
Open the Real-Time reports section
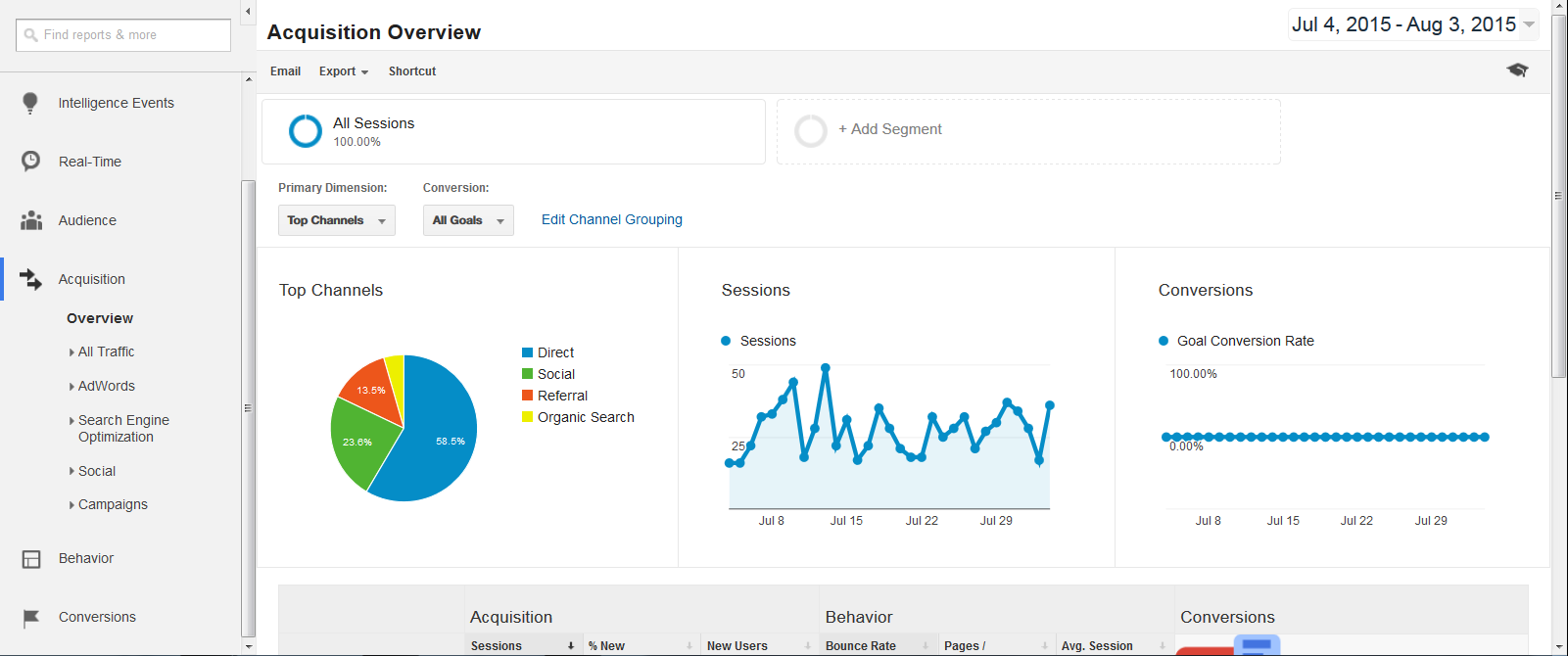[x=90, y=162]
